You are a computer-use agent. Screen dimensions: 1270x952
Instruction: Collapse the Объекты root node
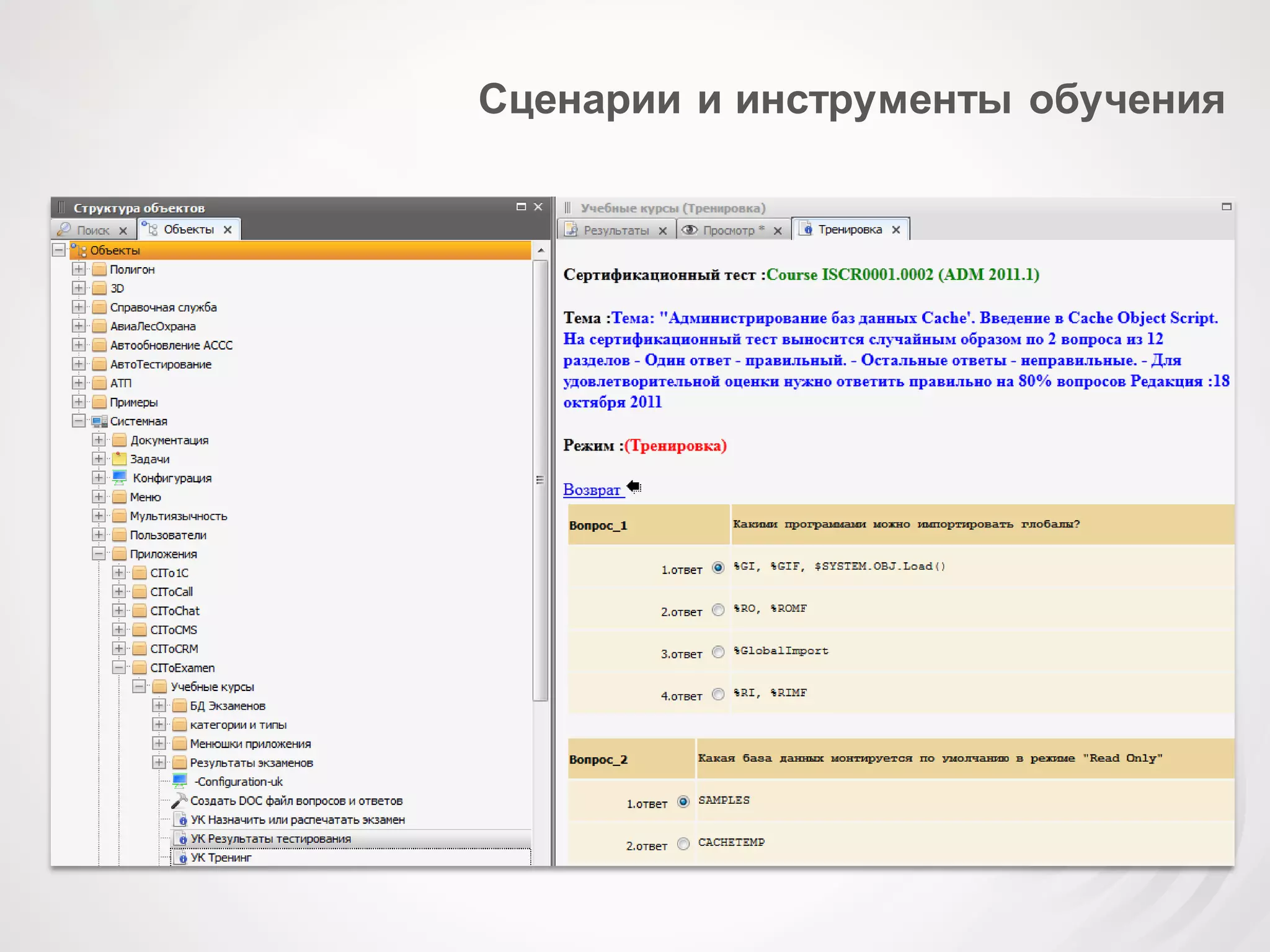59,250
